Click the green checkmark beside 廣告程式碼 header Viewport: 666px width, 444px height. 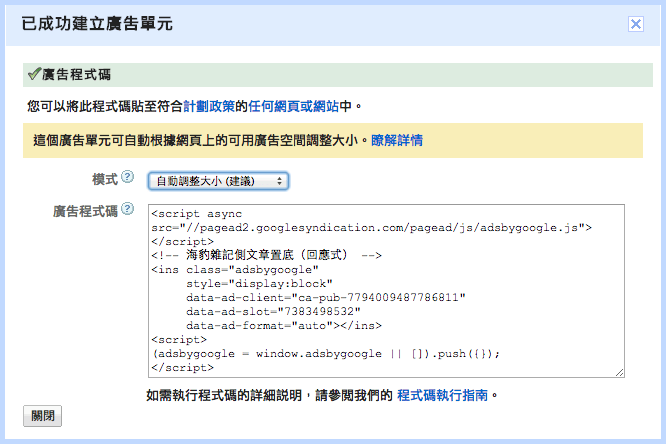click(x=34, y=74)
